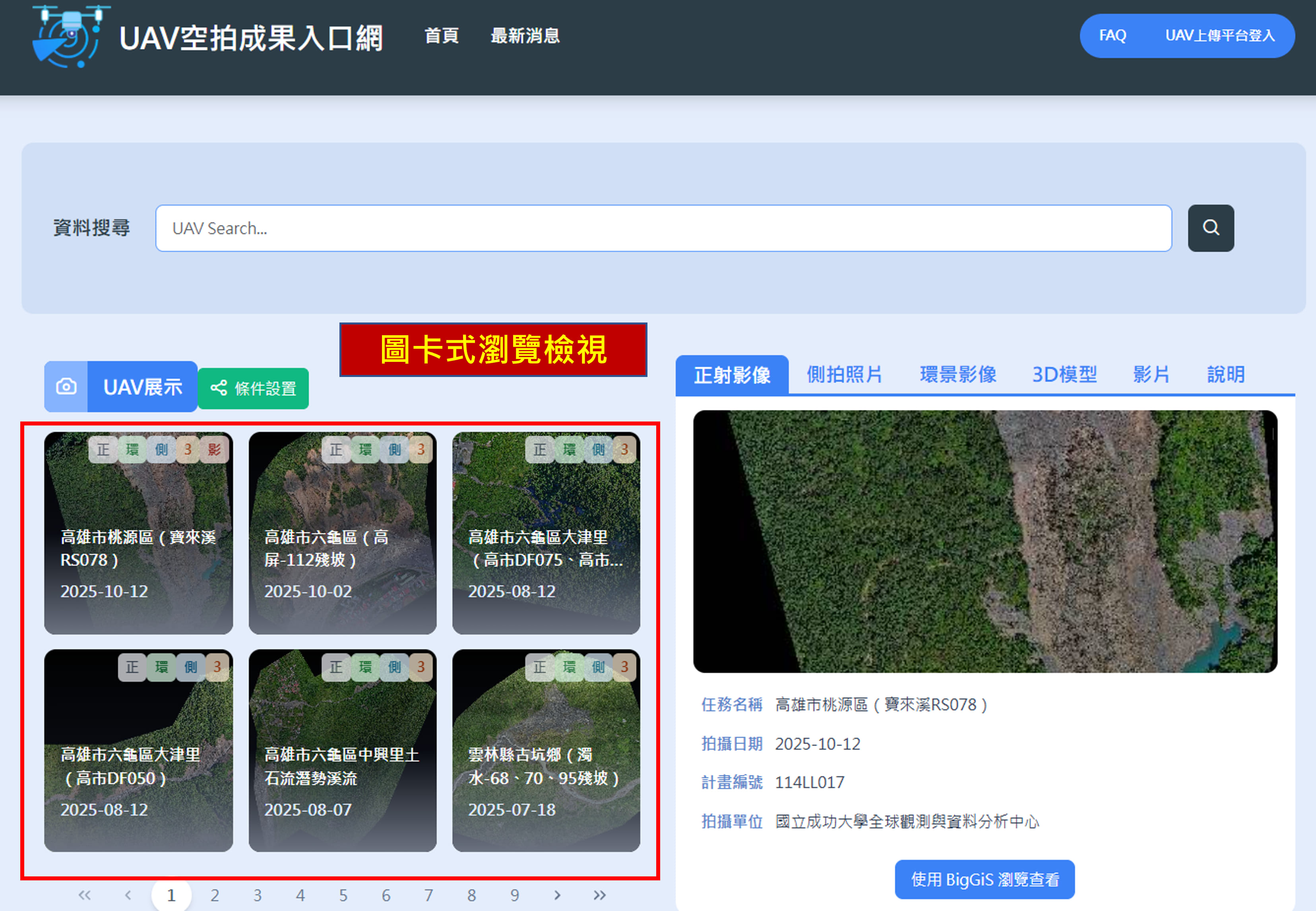Go to page 5 in pagination
Viewport: 1316px width, 911px height.
coord(343,894)
